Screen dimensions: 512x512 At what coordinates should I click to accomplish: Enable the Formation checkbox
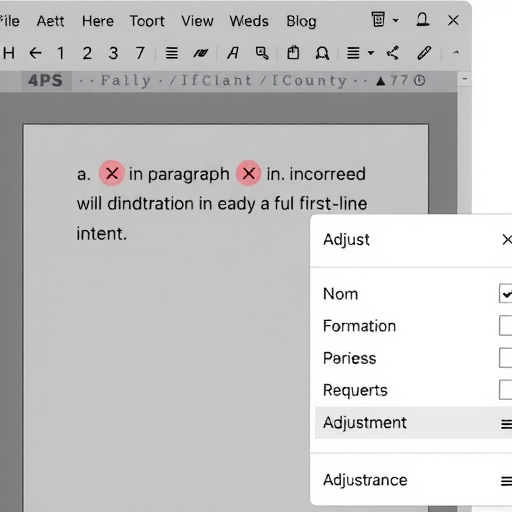coord(505,325)
